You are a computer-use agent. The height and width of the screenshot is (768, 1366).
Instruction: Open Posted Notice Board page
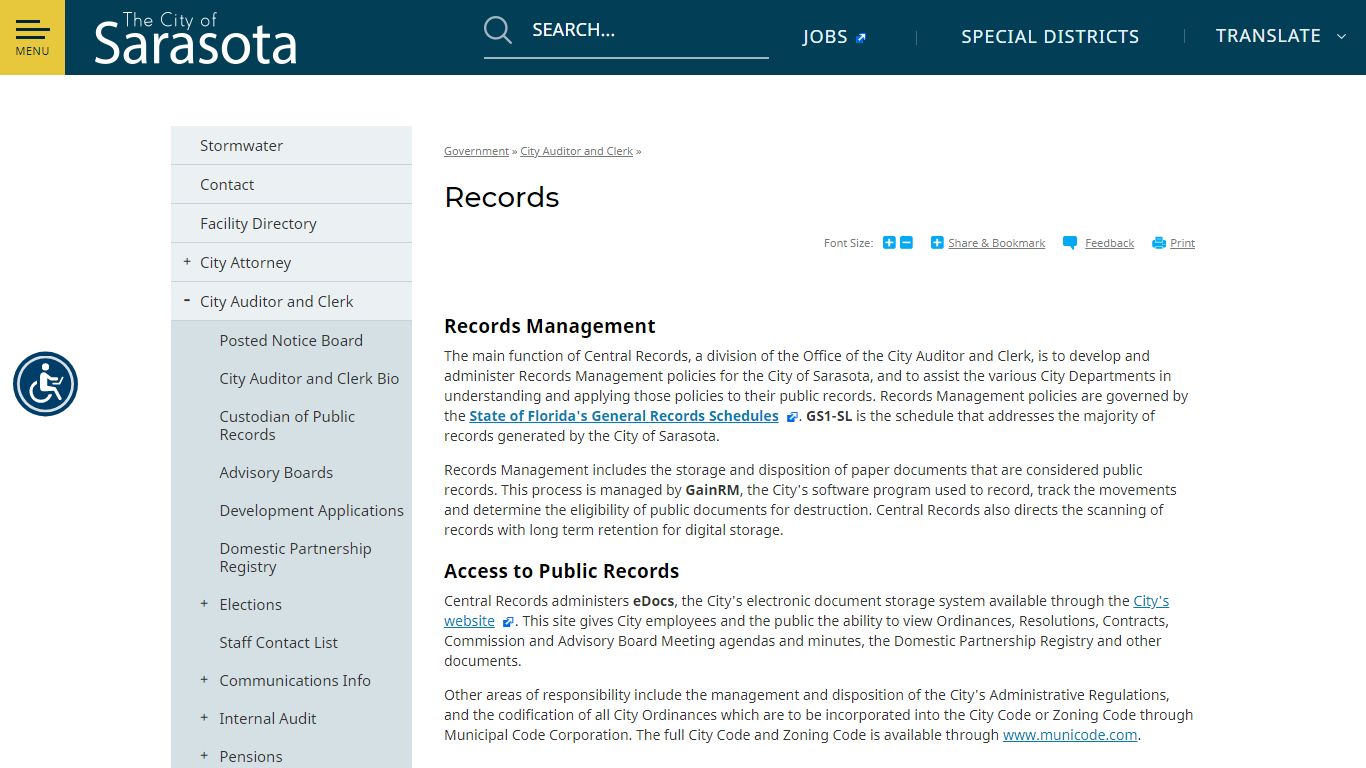[291, 340]
